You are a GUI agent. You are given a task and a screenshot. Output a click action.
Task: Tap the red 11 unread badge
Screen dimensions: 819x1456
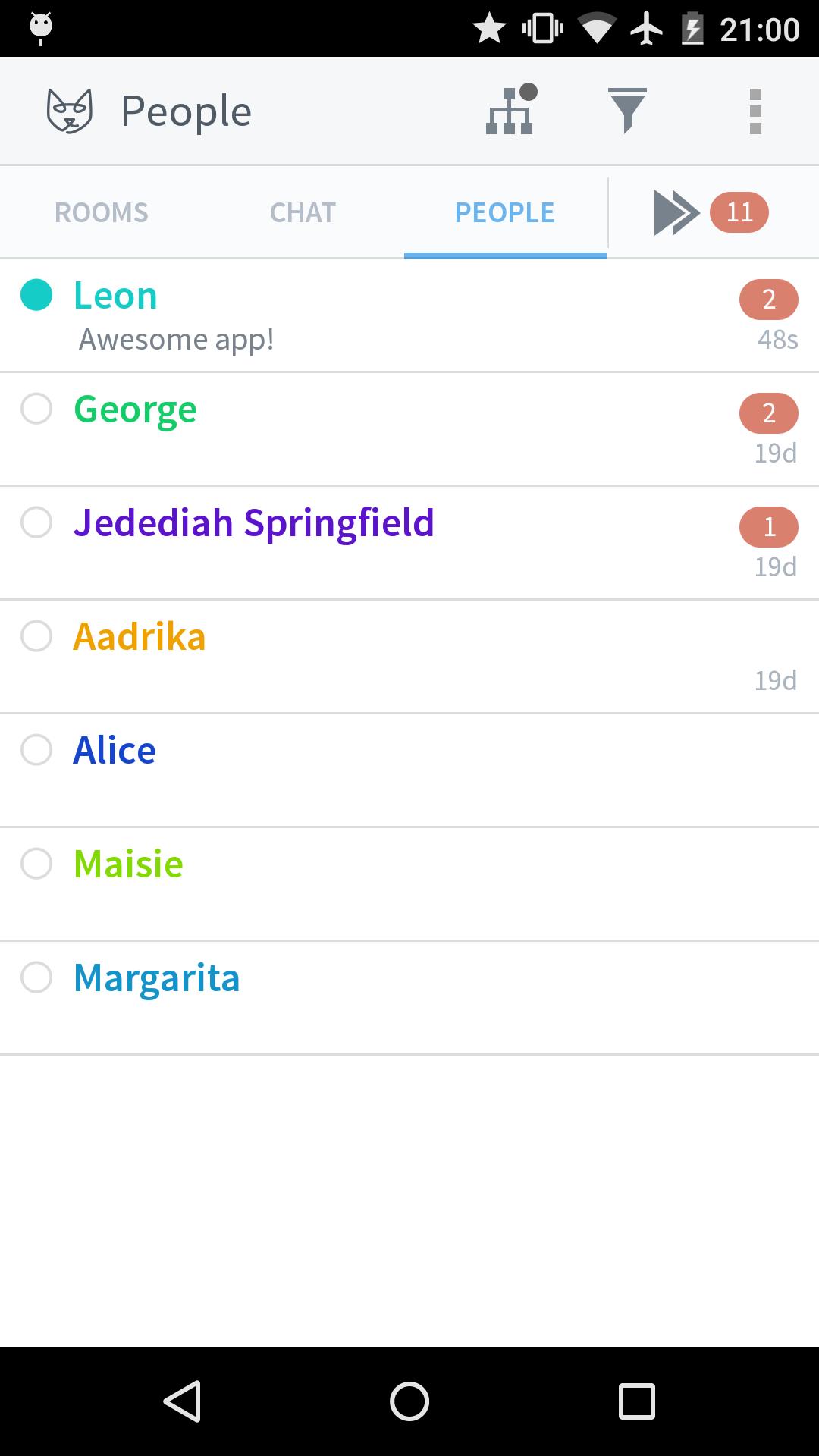pos(739,212)
